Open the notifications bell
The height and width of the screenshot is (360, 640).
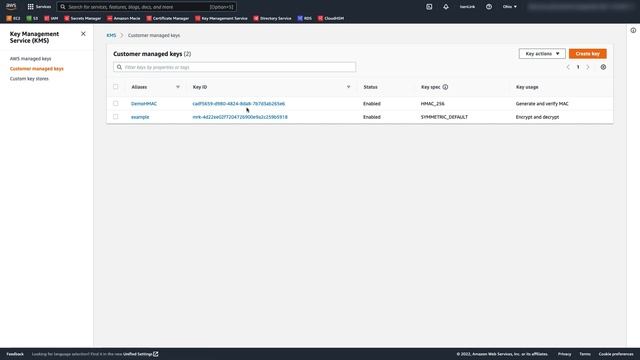446,7
